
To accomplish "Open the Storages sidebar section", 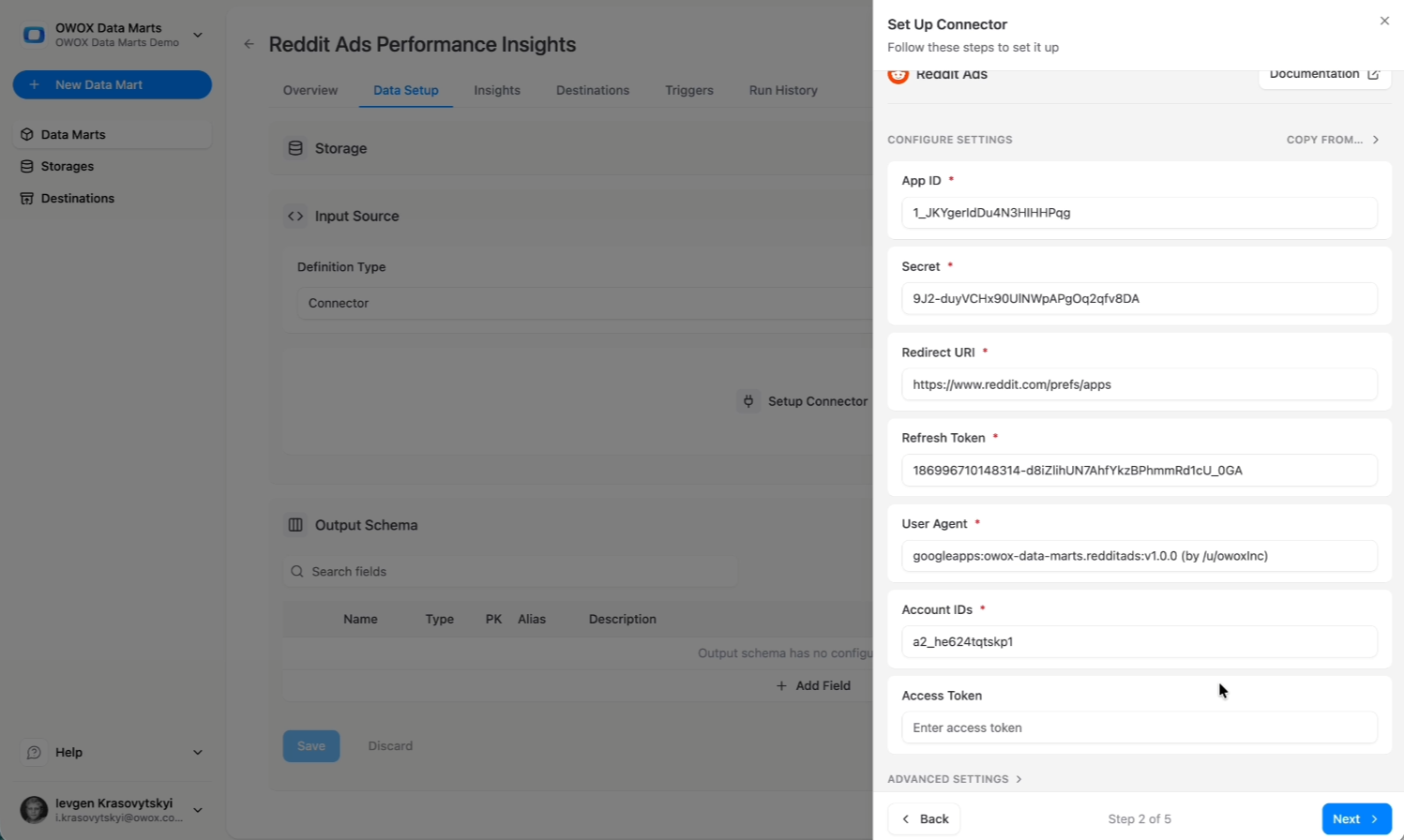I will [66, 166].
